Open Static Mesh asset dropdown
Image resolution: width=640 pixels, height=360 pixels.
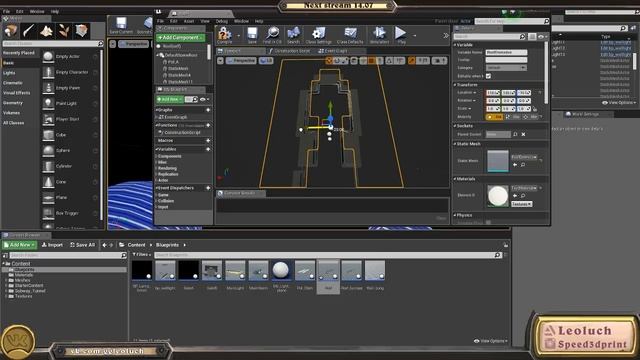(524, 157)
